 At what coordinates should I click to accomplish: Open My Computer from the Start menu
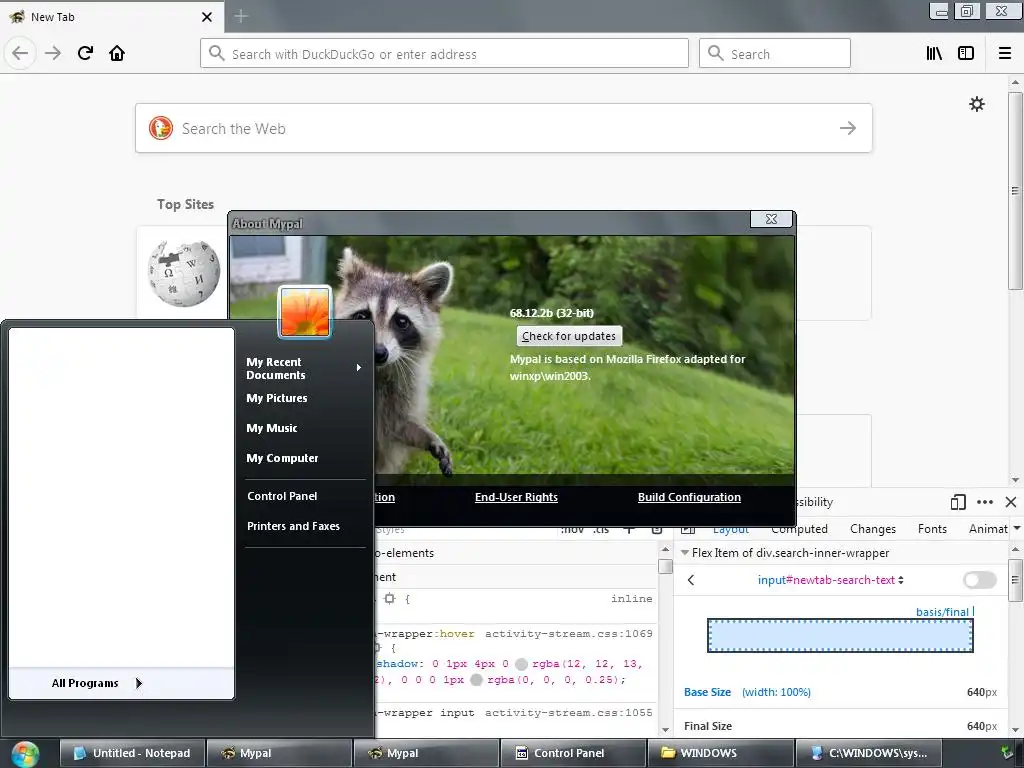pos(282,458)
